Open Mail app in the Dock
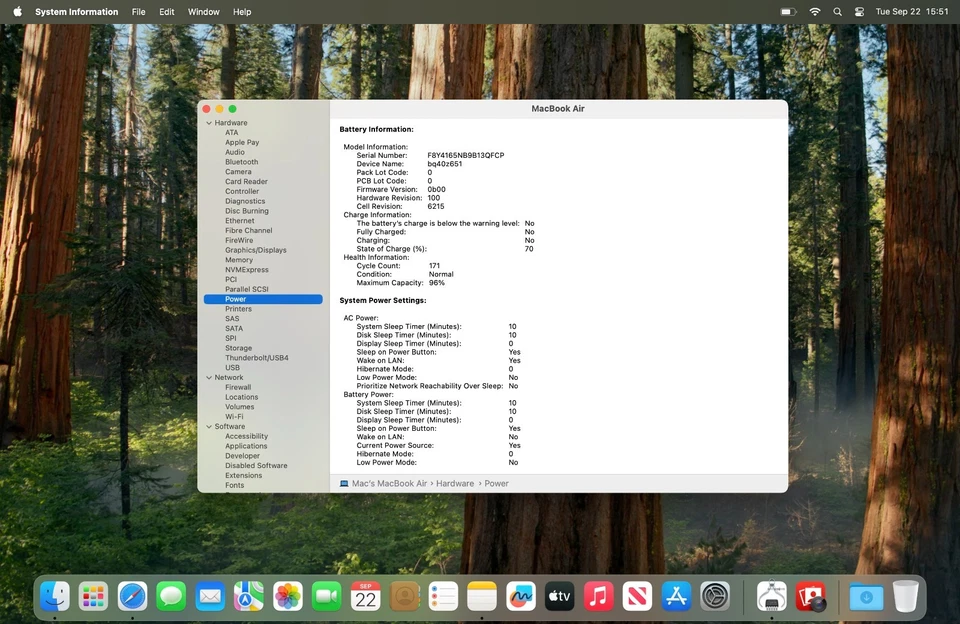The height and width of the screenshot is (624, 960). (210, 596)
